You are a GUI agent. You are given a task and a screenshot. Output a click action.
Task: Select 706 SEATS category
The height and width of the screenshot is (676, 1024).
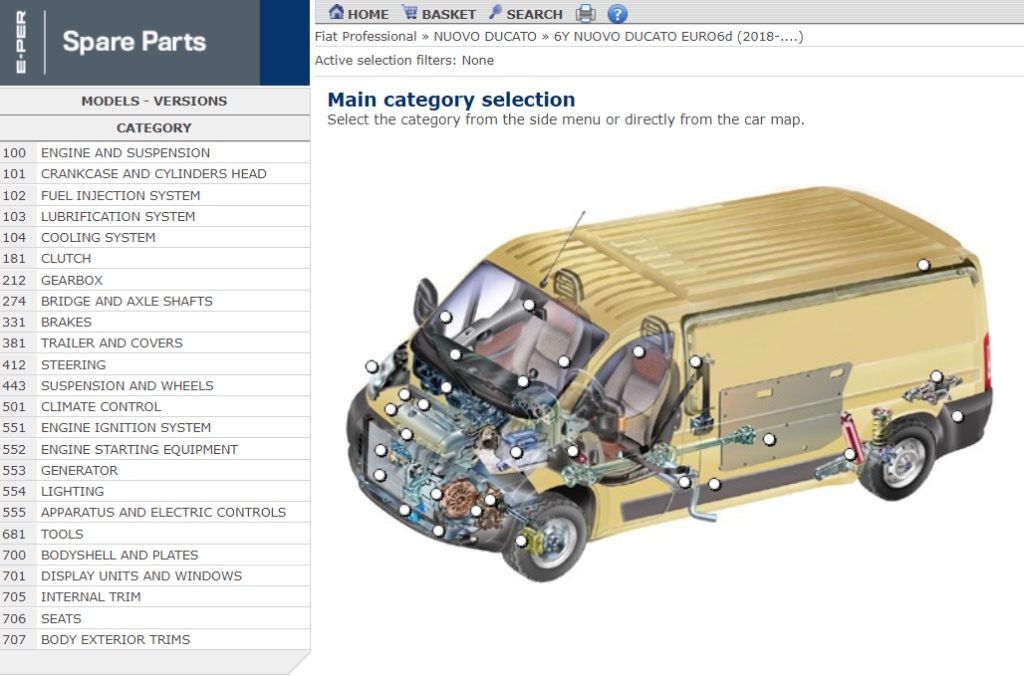155,619
